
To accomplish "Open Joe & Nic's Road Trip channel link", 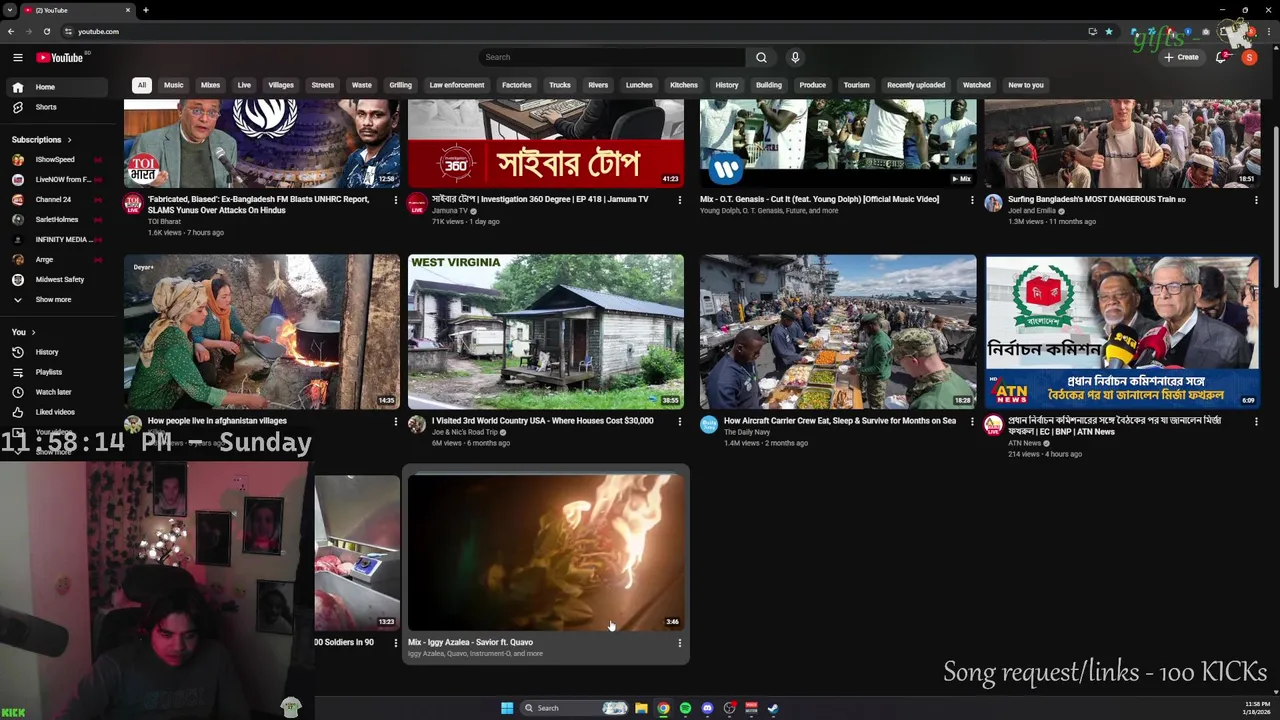I will point(465,432).
